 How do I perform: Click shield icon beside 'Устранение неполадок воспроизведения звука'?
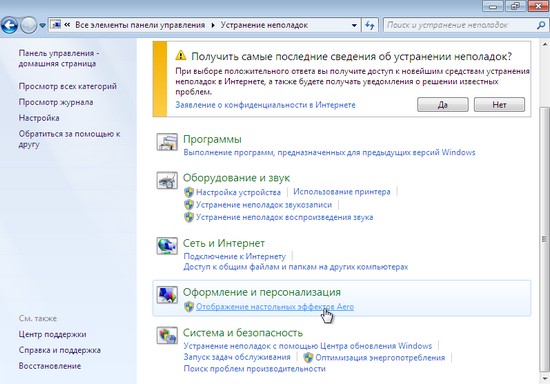189,217
